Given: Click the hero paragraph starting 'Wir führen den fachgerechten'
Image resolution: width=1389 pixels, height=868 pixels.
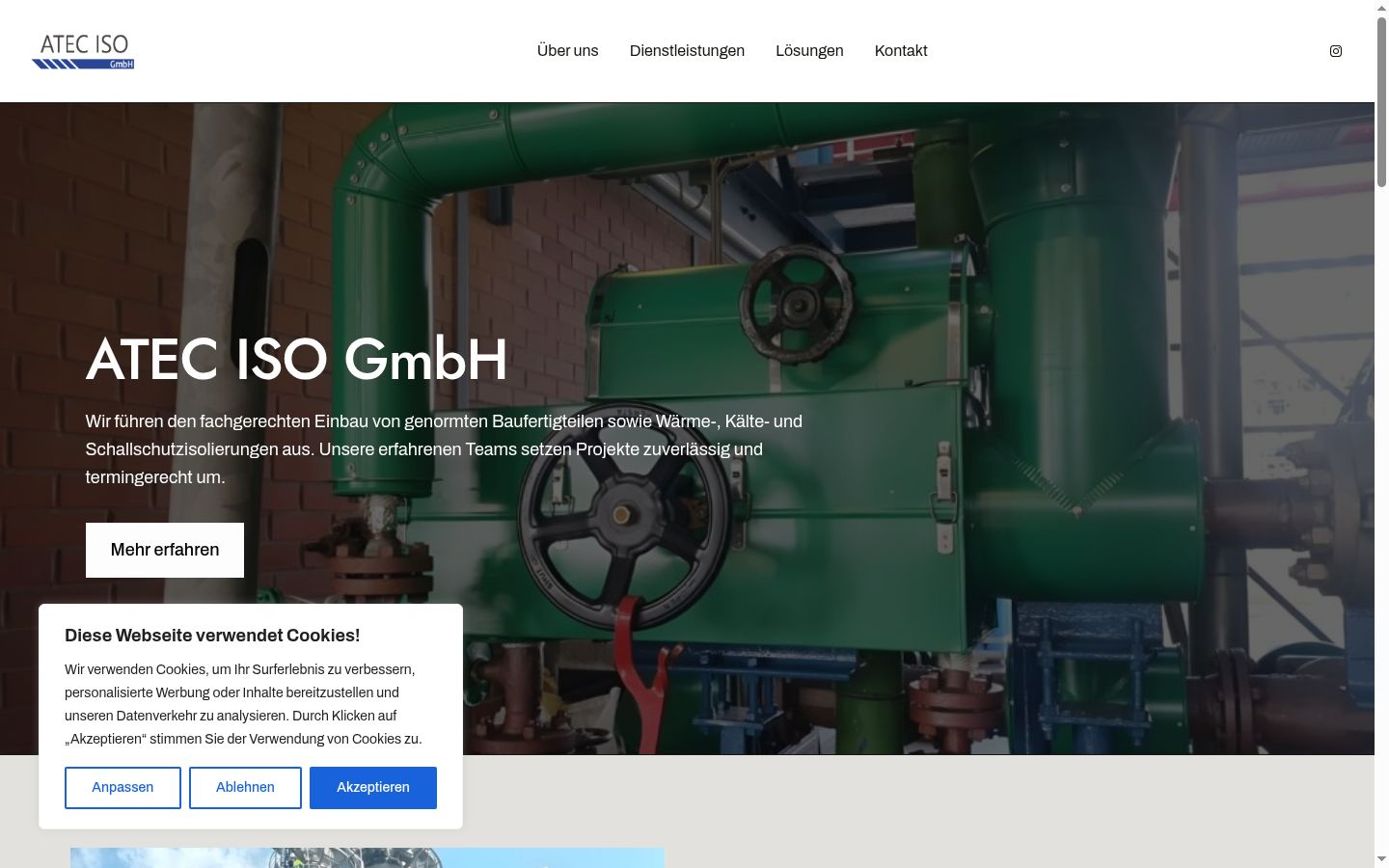Looking at the screenshot, I should coord(444,449).
